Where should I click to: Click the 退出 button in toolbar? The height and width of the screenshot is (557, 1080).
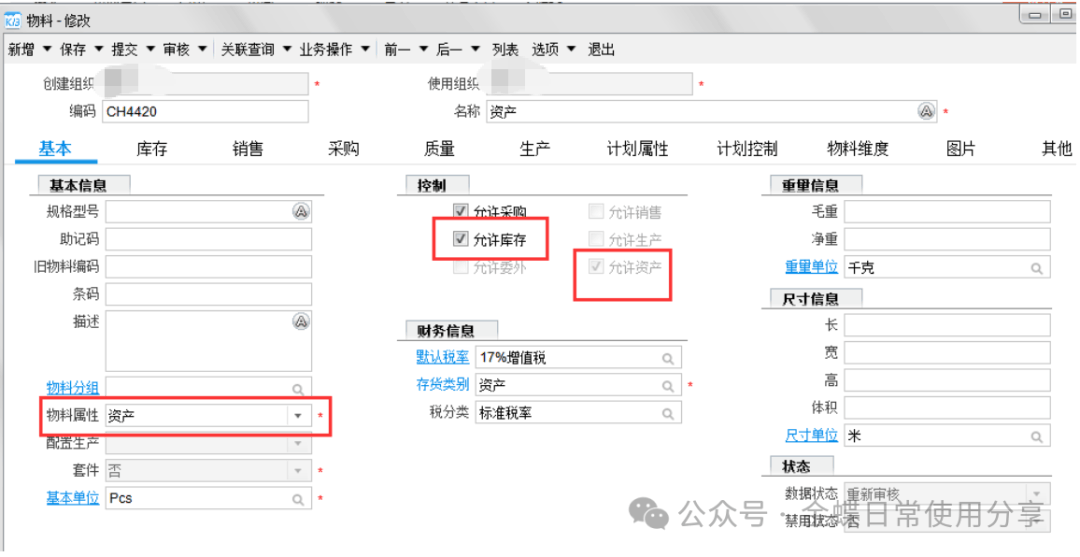pyautogui.click(x=601, y=49)
